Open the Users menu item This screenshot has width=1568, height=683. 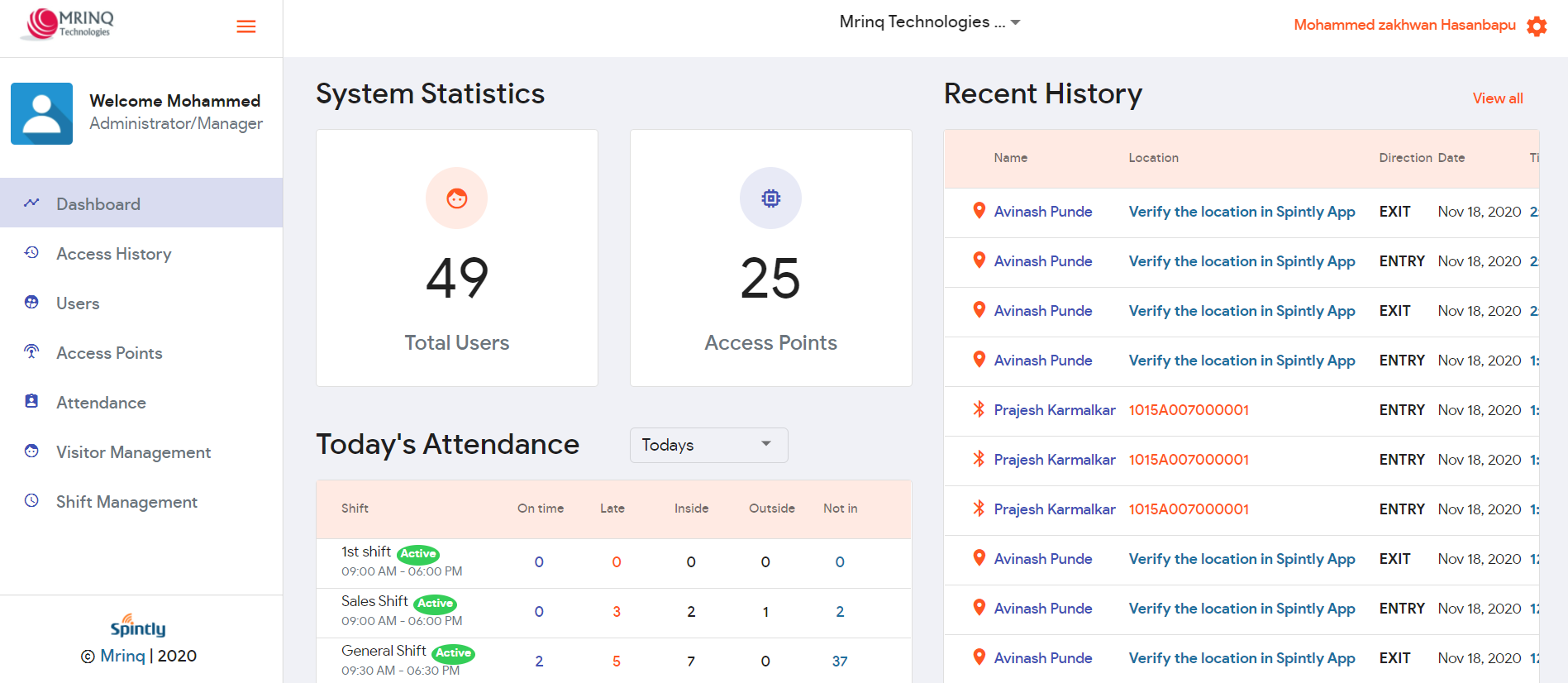78,303
